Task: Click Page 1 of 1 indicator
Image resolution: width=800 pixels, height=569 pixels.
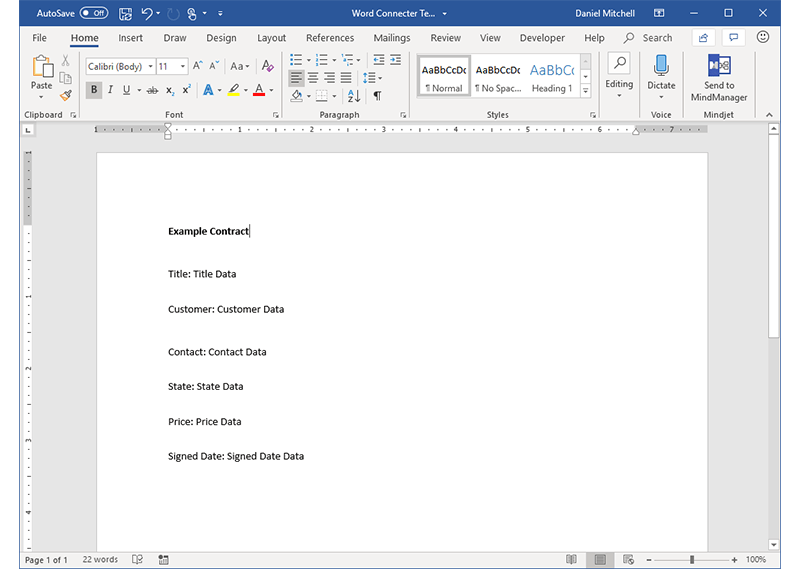Action: (x=46, y=560)
